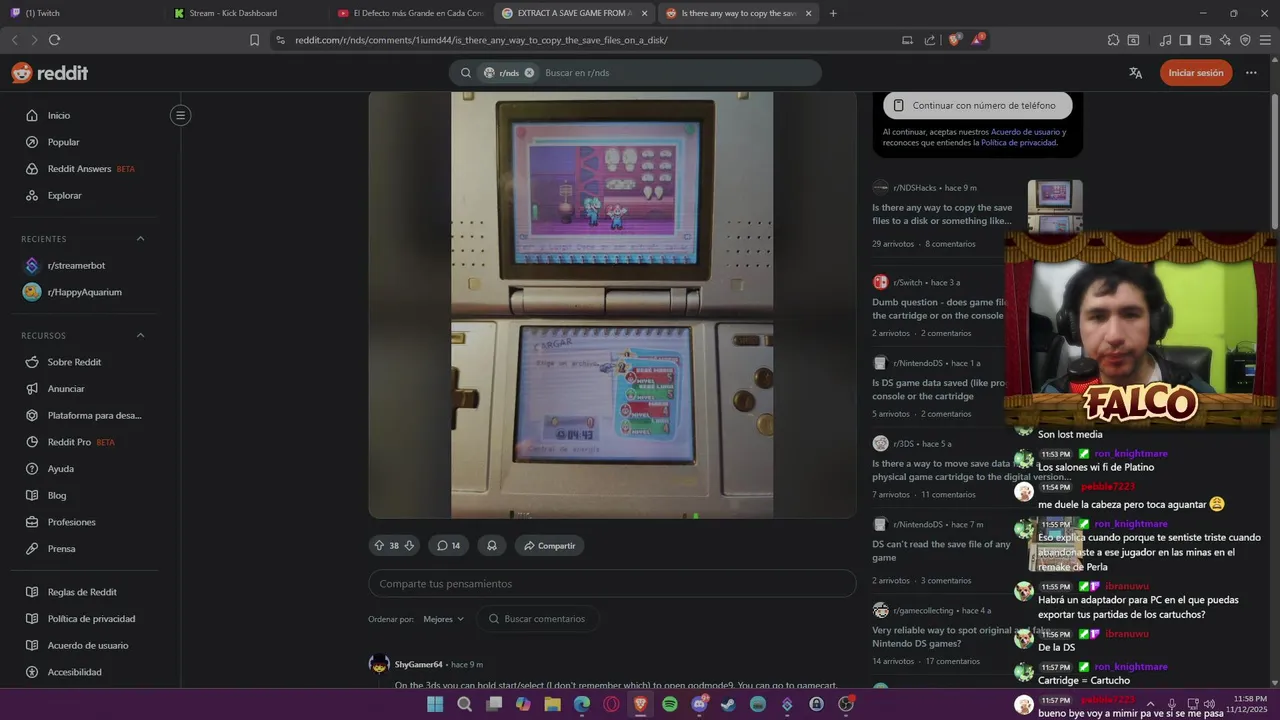Viewport: 1280px width, 720px height.
Task: Bookmark this page icon
Action: pos(254,40)
